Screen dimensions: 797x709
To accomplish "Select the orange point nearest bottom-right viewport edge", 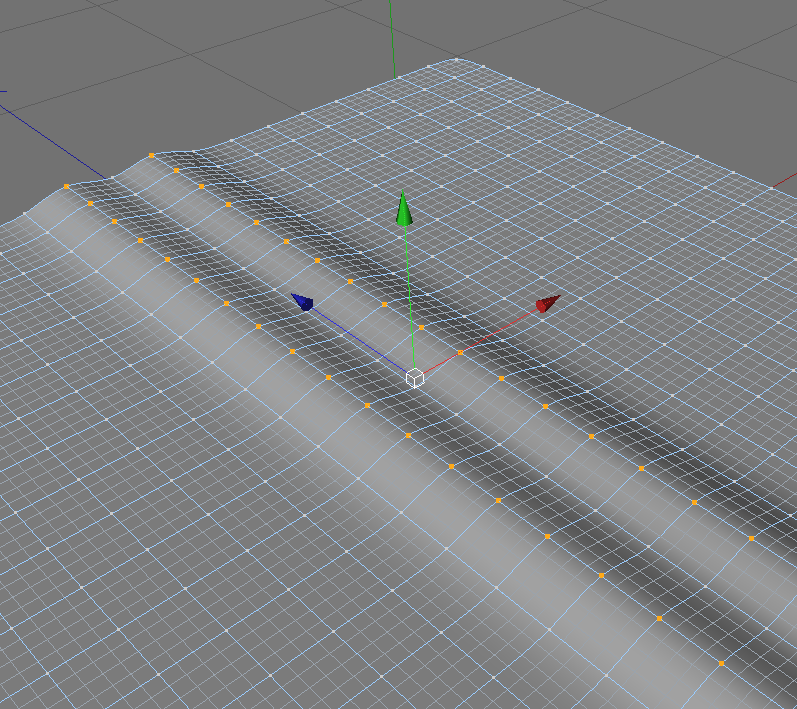I will pos(722,663).
